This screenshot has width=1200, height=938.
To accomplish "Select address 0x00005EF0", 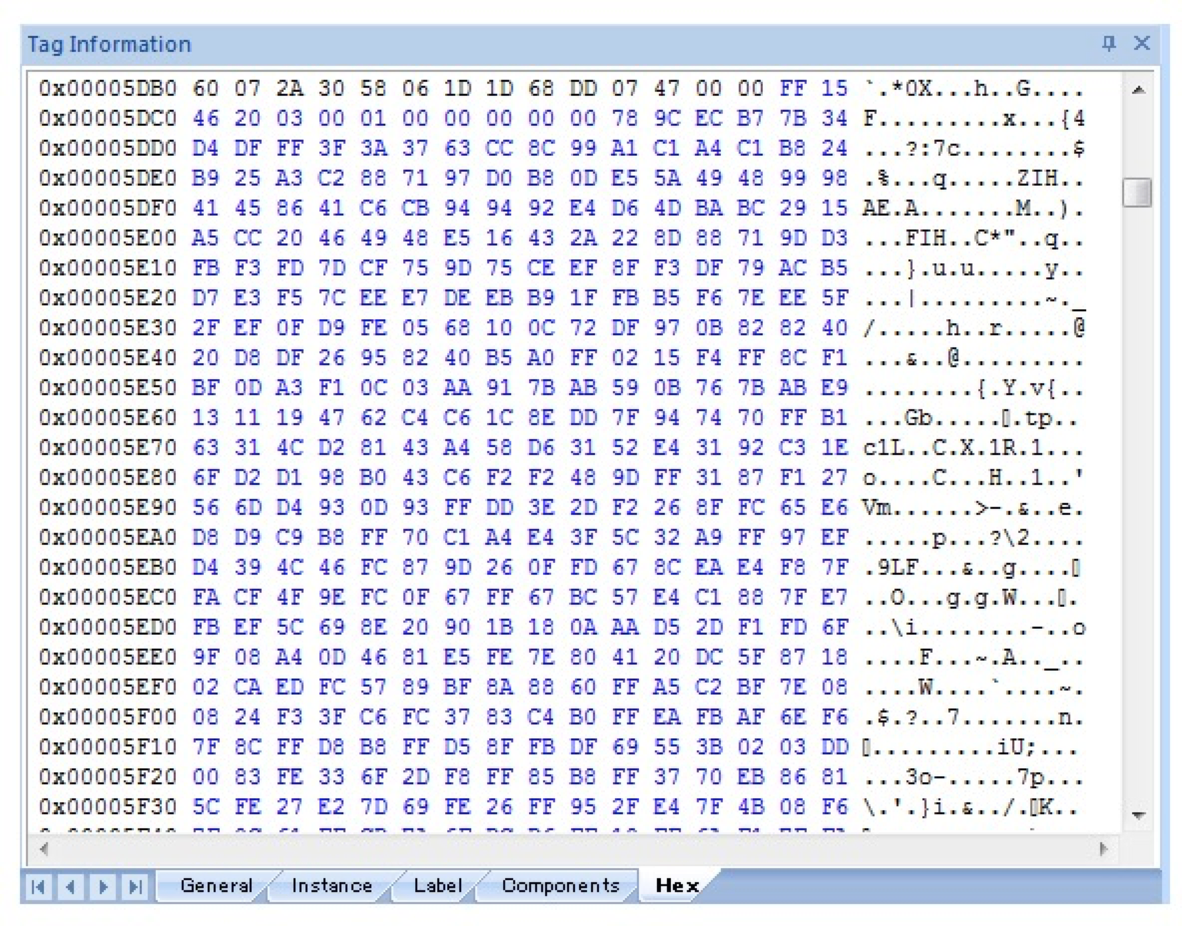I will point(108,688).
